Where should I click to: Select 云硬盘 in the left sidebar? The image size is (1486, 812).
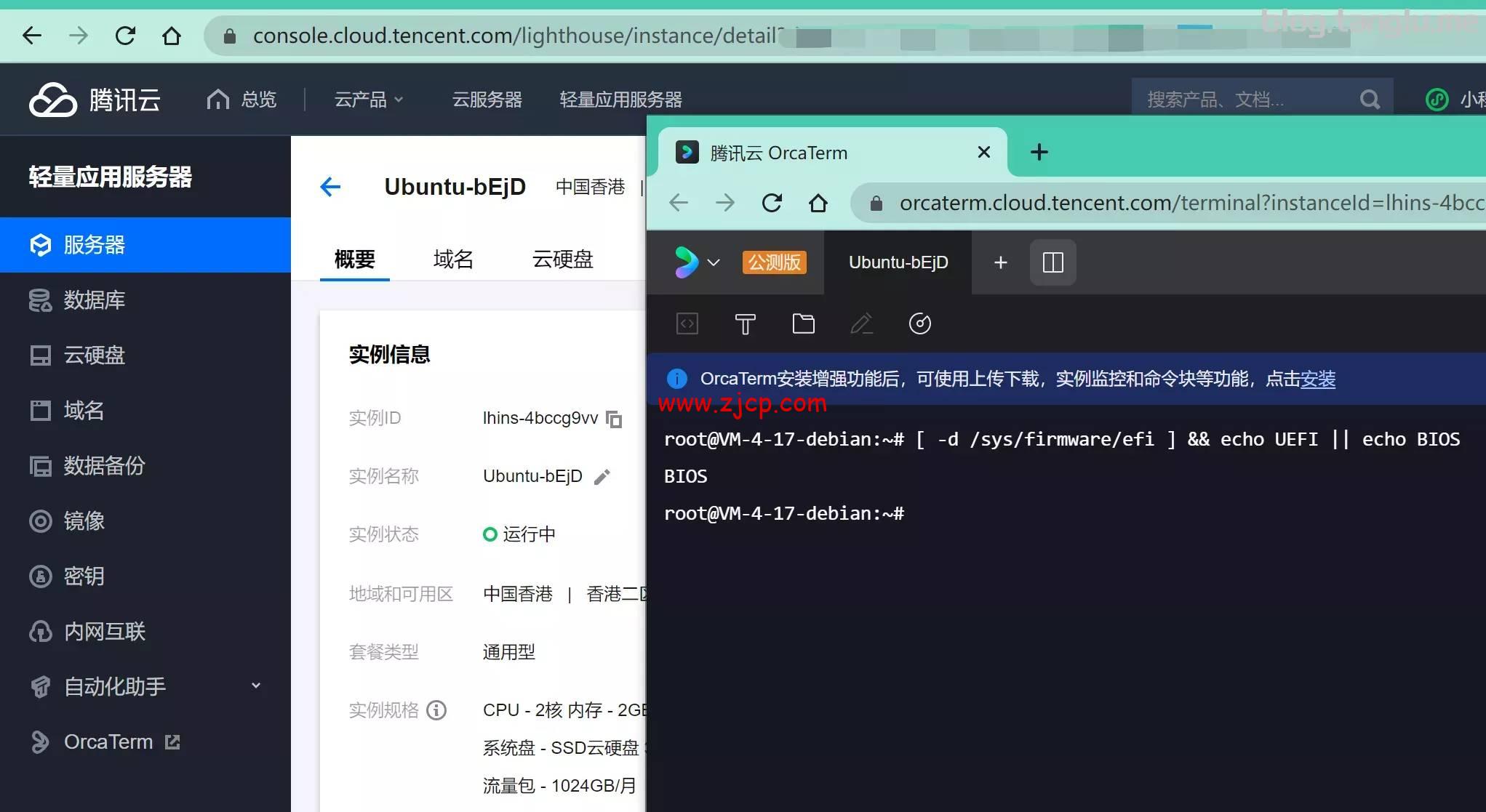93,355
